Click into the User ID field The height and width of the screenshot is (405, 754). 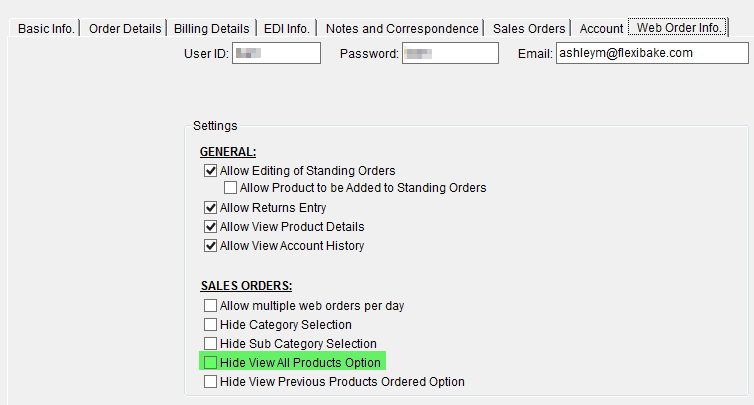tap(276, 53)
